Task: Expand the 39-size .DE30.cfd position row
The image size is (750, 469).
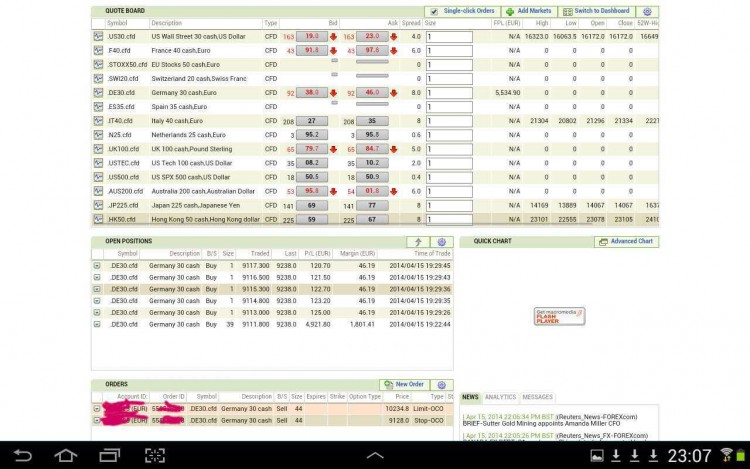Action: pyautogui.click(x=97, y=324)
